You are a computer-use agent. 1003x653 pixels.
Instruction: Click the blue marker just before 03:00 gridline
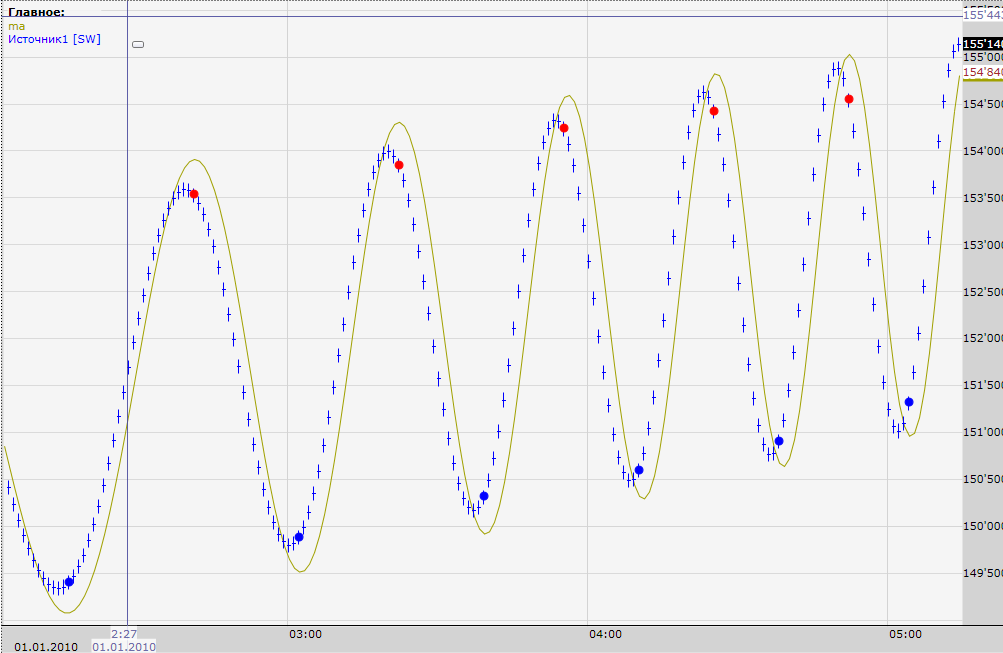tap(299, 537)
